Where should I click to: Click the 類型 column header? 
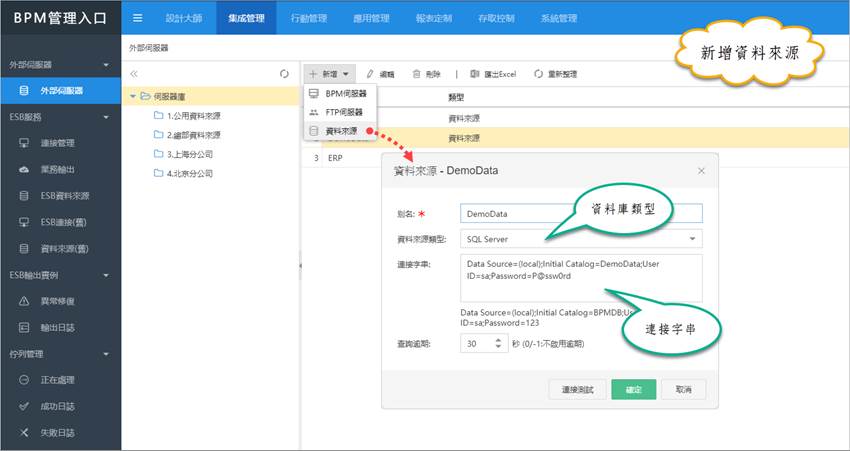tap(456, 98)
